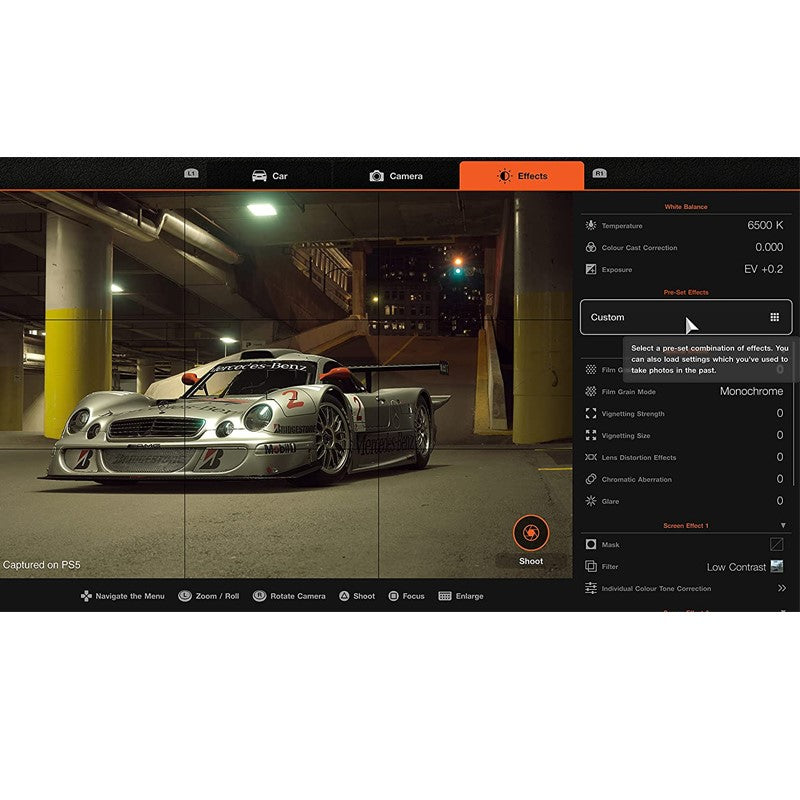Toggle the Mask empty swatch box
This screenshot has height=800, width=800.
tap(777, 544)
